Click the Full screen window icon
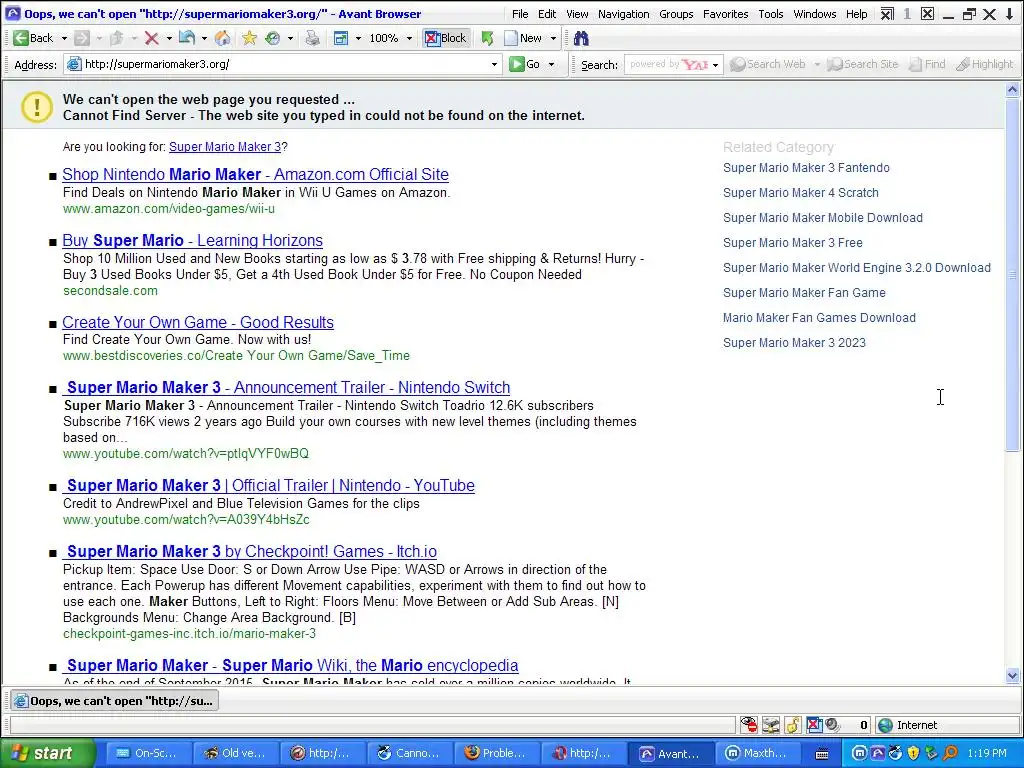The image size is (1024, 768). point(340,39)
